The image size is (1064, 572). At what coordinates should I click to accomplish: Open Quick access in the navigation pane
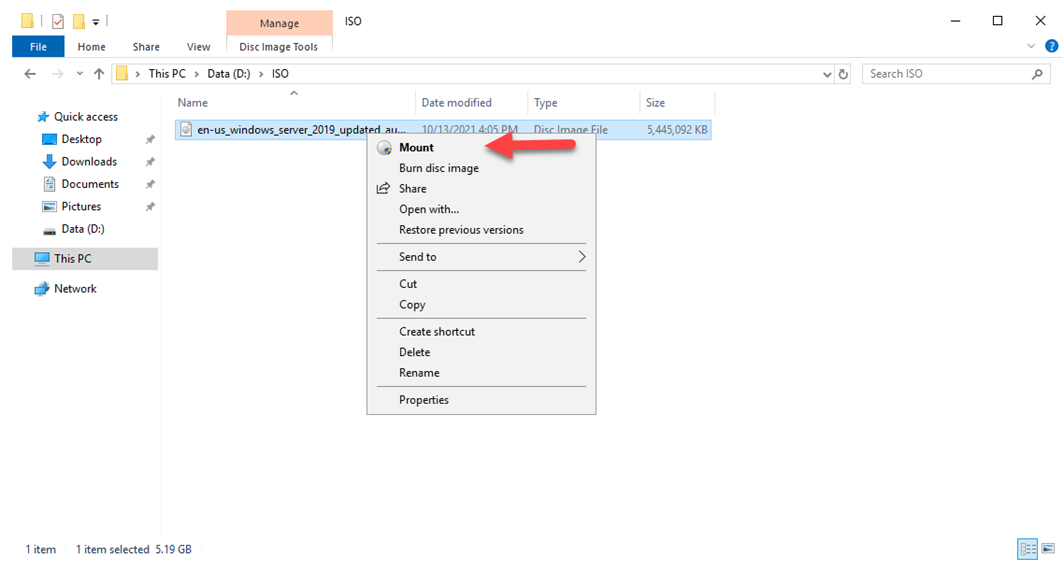point(86,117)
